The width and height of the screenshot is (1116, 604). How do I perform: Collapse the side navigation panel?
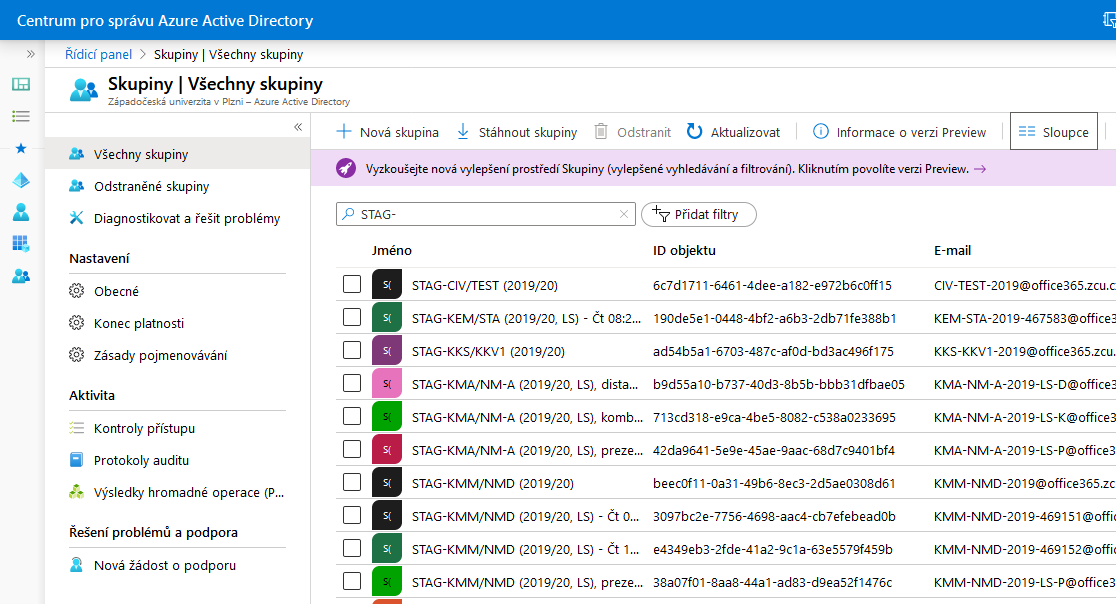point(298,127)
